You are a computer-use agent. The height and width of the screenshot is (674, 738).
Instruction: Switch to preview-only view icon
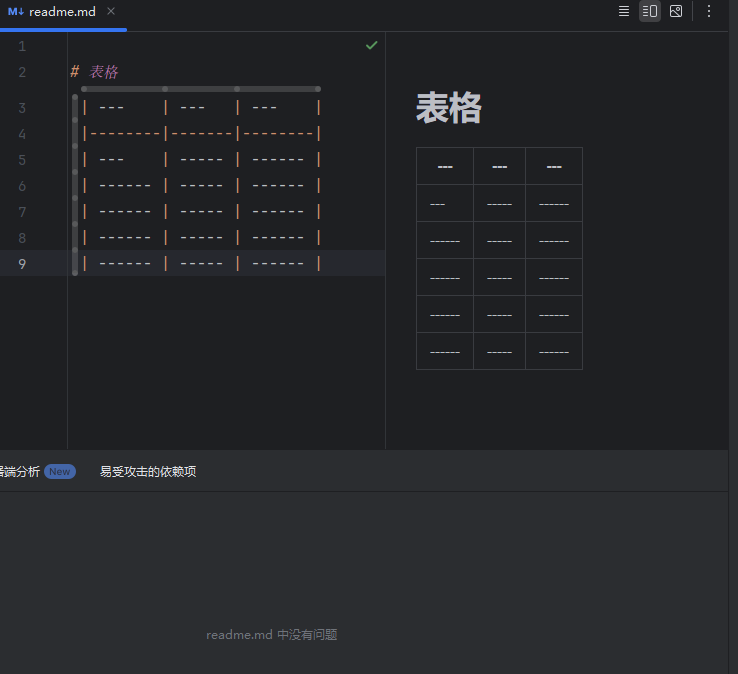coord(676,11)
